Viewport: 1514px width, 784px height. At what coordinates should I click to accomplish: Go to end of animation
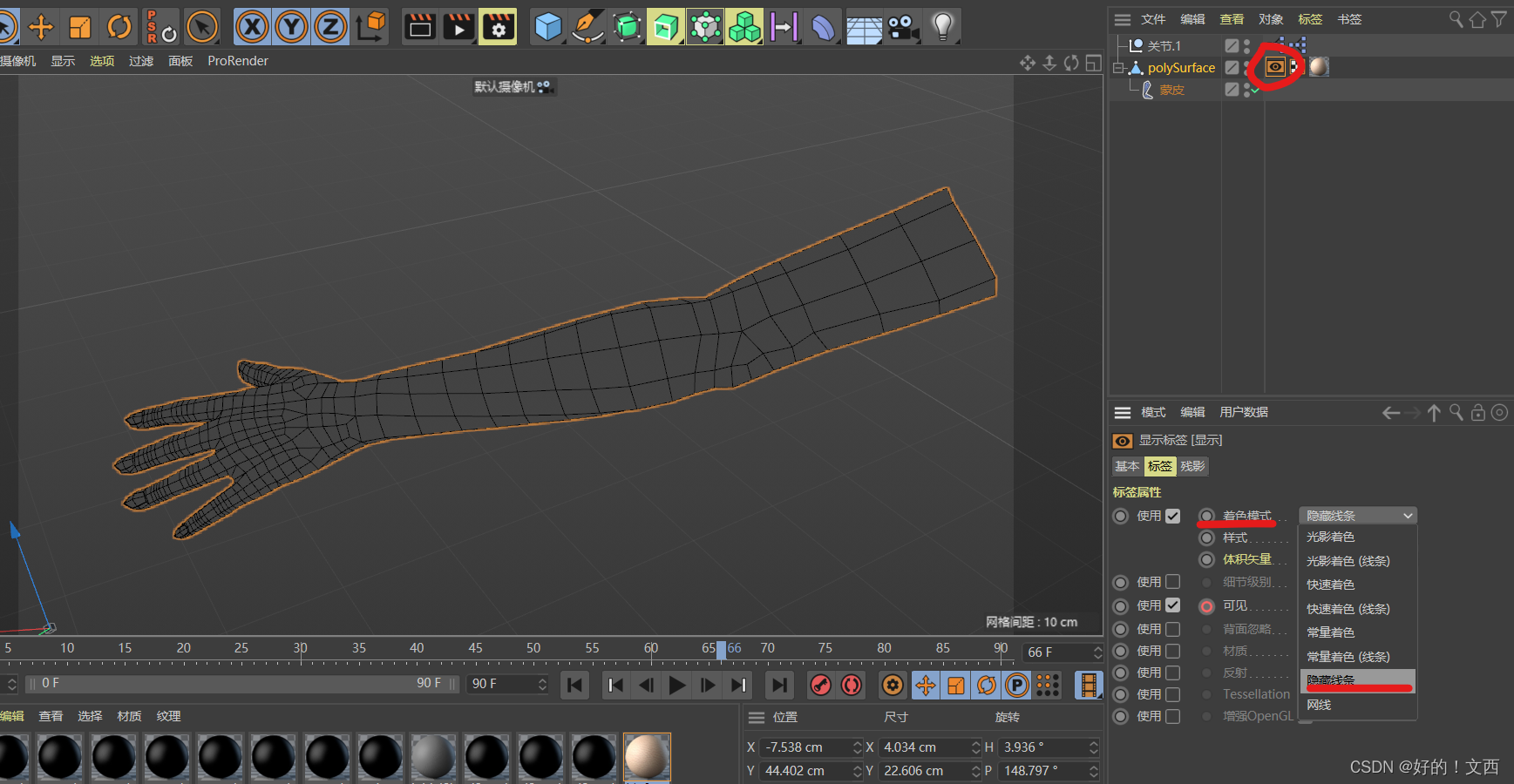pyautogui.click(x=779, y=686)
